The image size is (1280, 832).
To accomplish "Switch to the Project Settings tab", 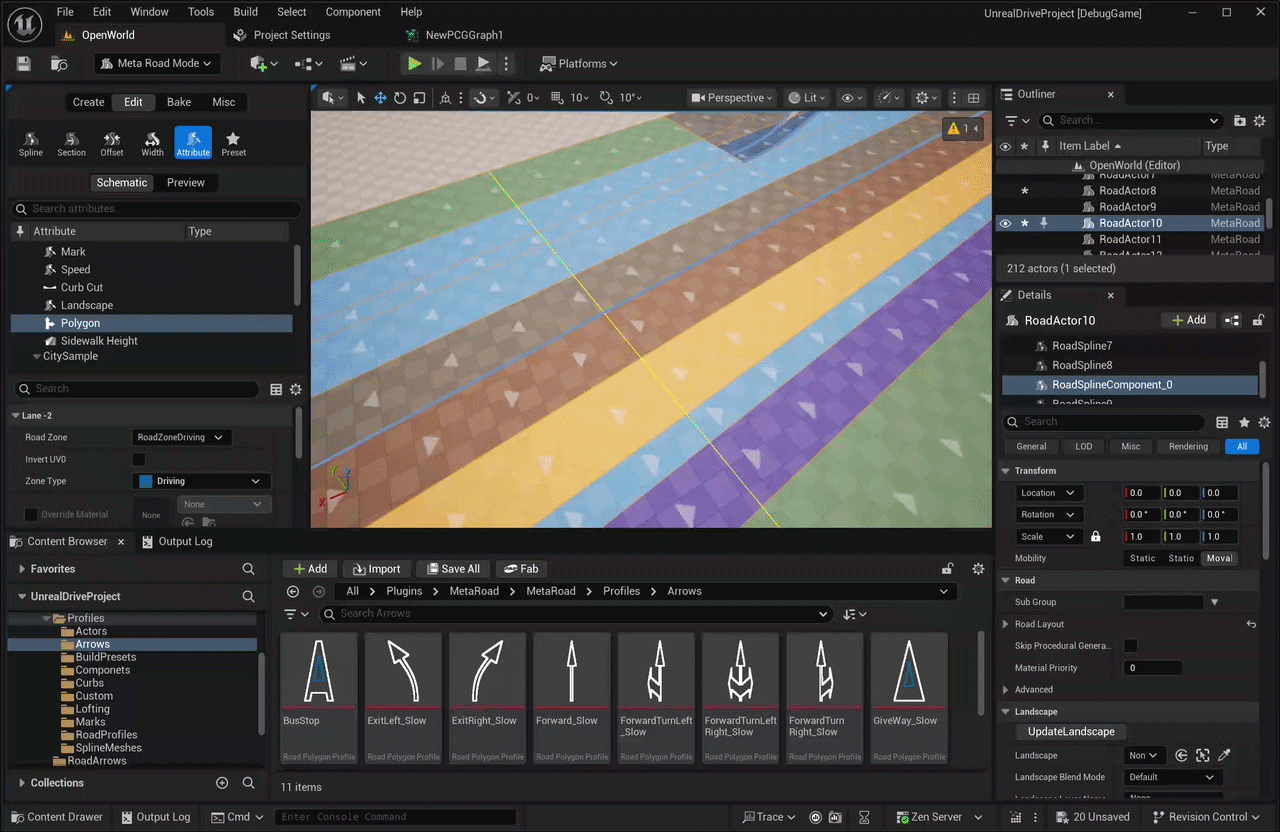I will pos(291,35).
